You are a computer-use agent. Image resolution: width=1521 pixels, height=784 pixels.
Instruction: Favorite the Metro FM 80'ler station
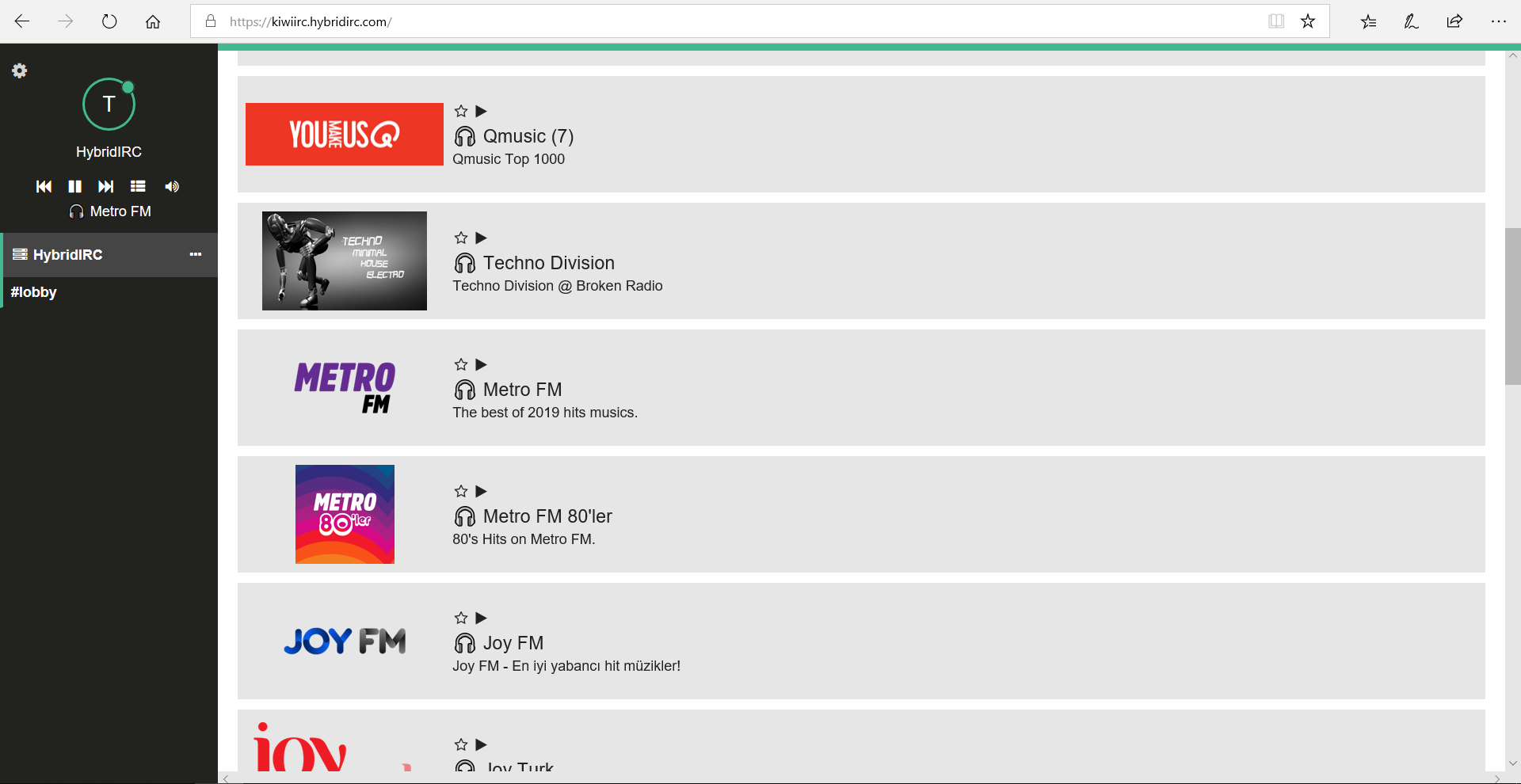[461, 491]
